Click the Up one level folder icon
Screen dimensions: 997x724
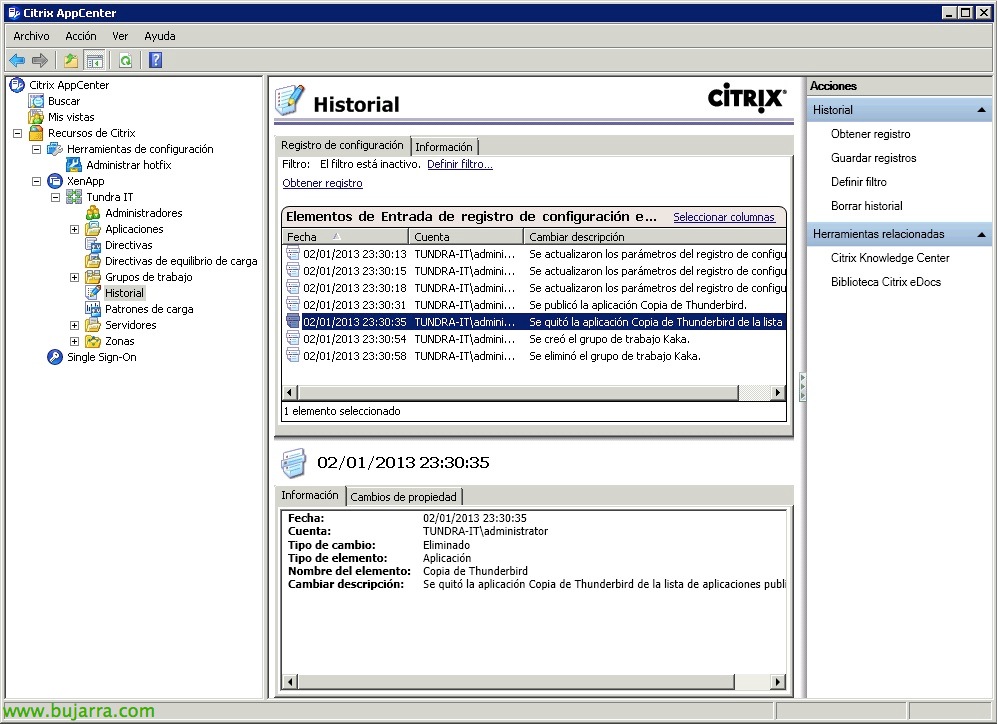point(71,60)
